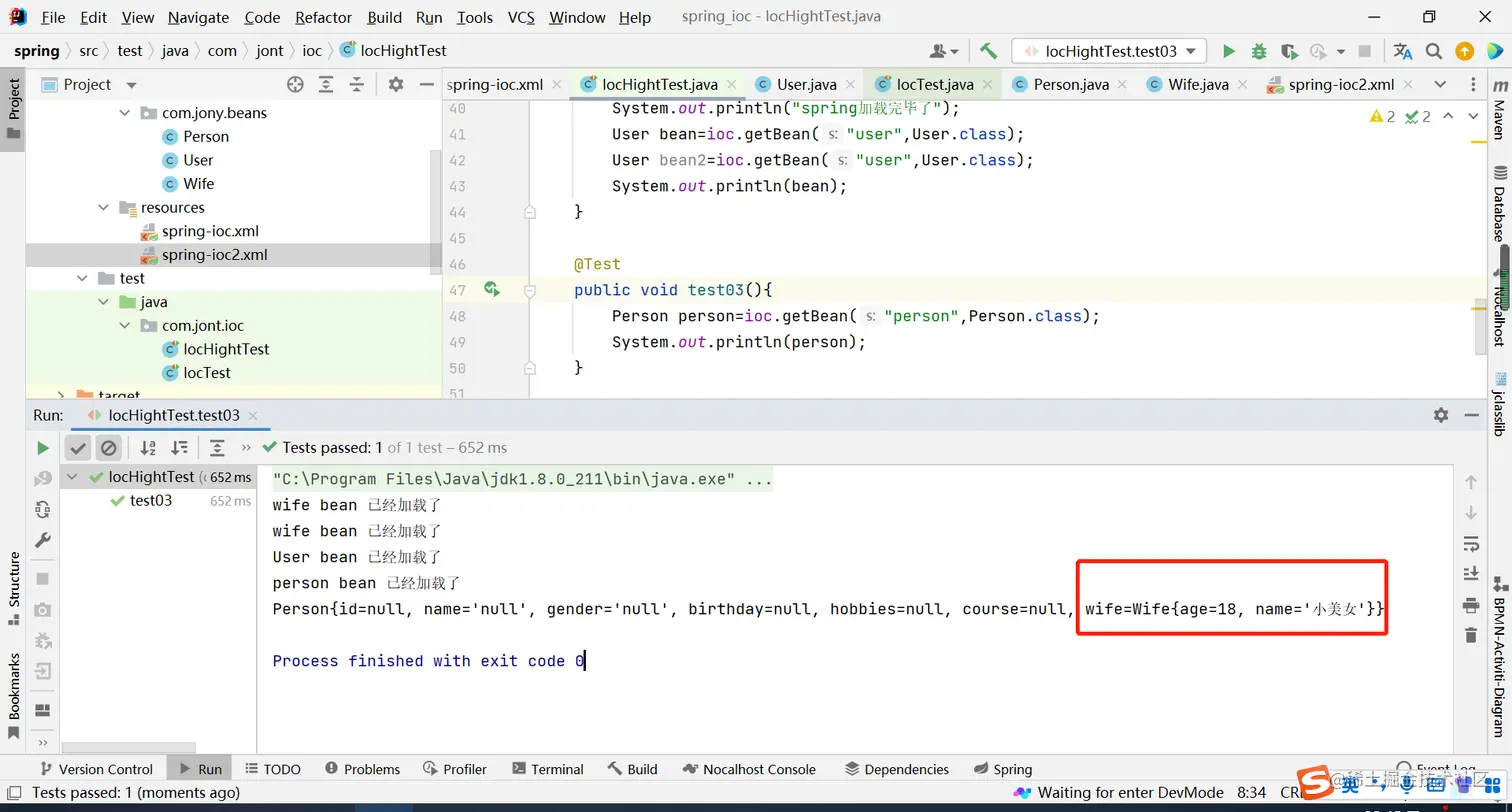Screen dimensions: 1512x812
Task: Collapse the locHightTest result node
Action: pos(72,477)
